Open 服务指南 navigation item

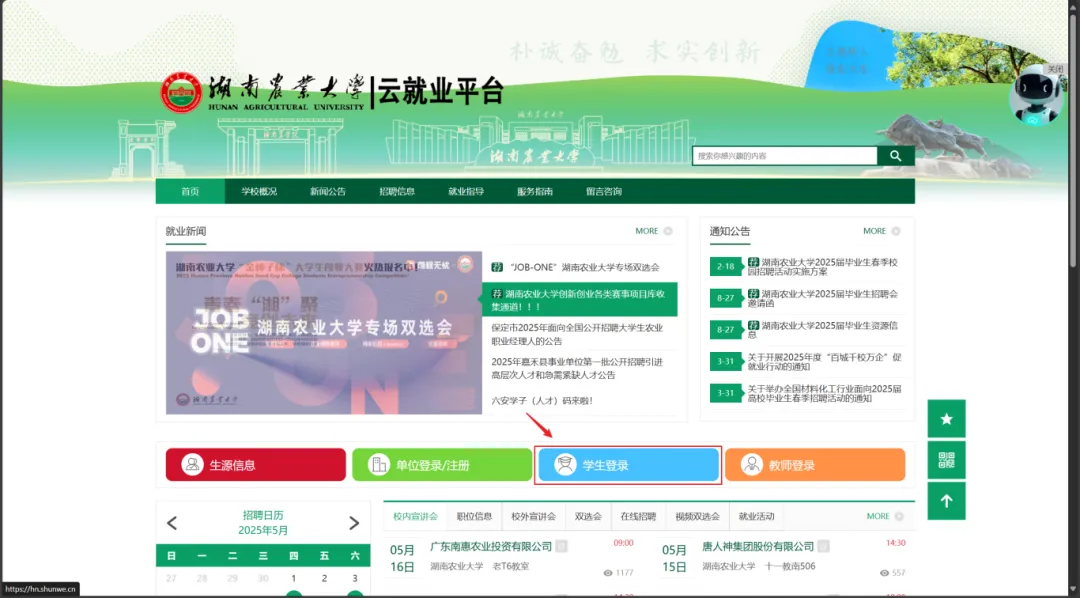point(534,192)
